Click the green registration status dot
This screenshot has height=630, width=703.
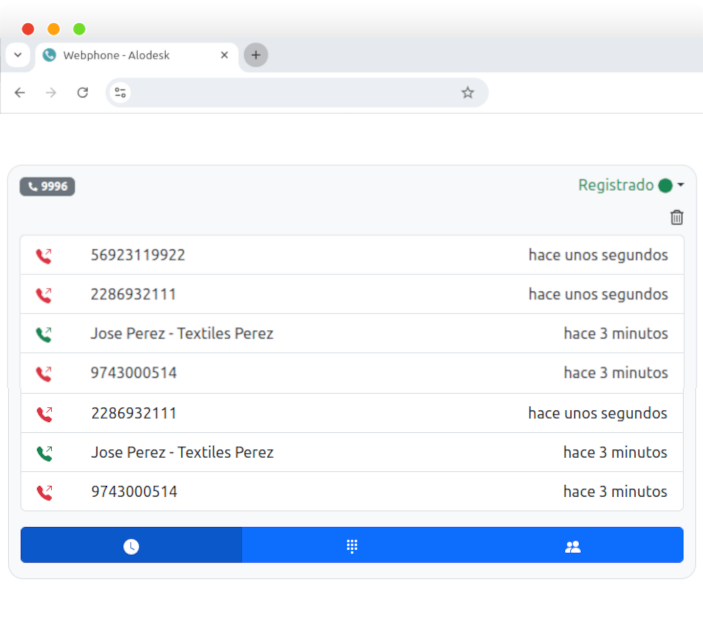click(x=665, y=185)
